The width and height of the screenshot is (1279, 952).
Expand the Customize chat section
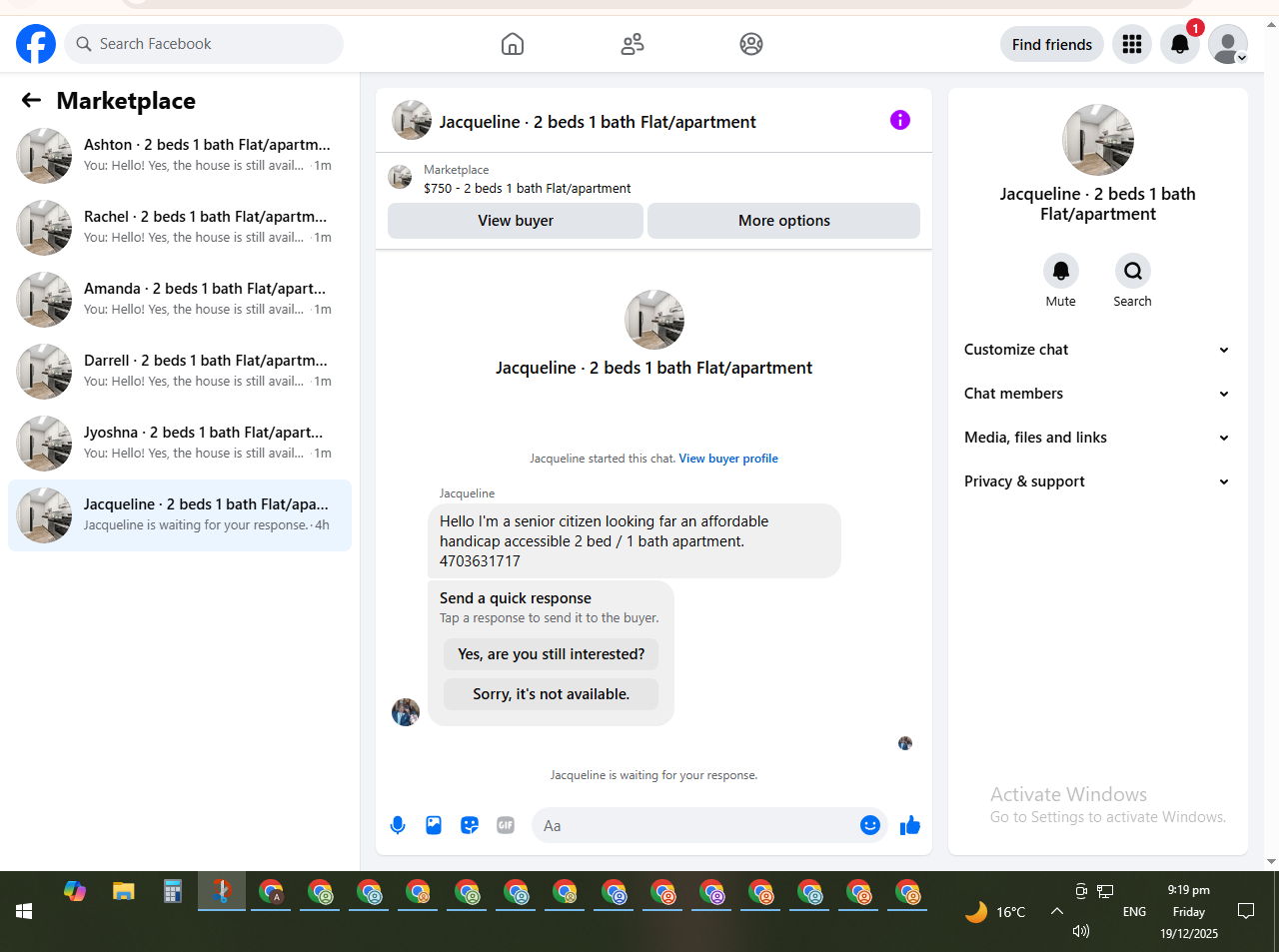click(1097, 350)
